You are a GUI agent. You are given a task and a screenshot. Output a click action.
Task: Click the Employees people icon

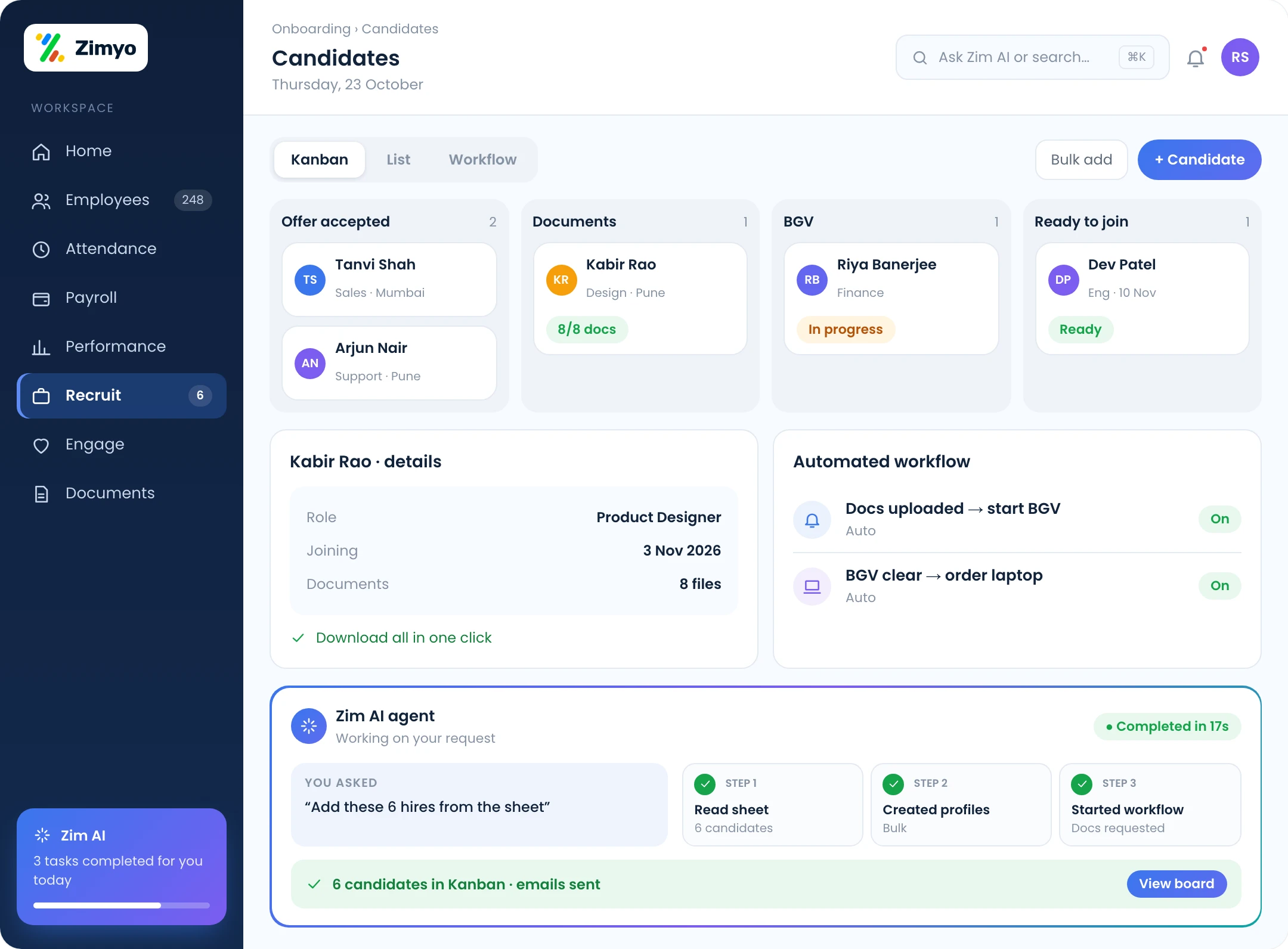(x=41, y=201)
